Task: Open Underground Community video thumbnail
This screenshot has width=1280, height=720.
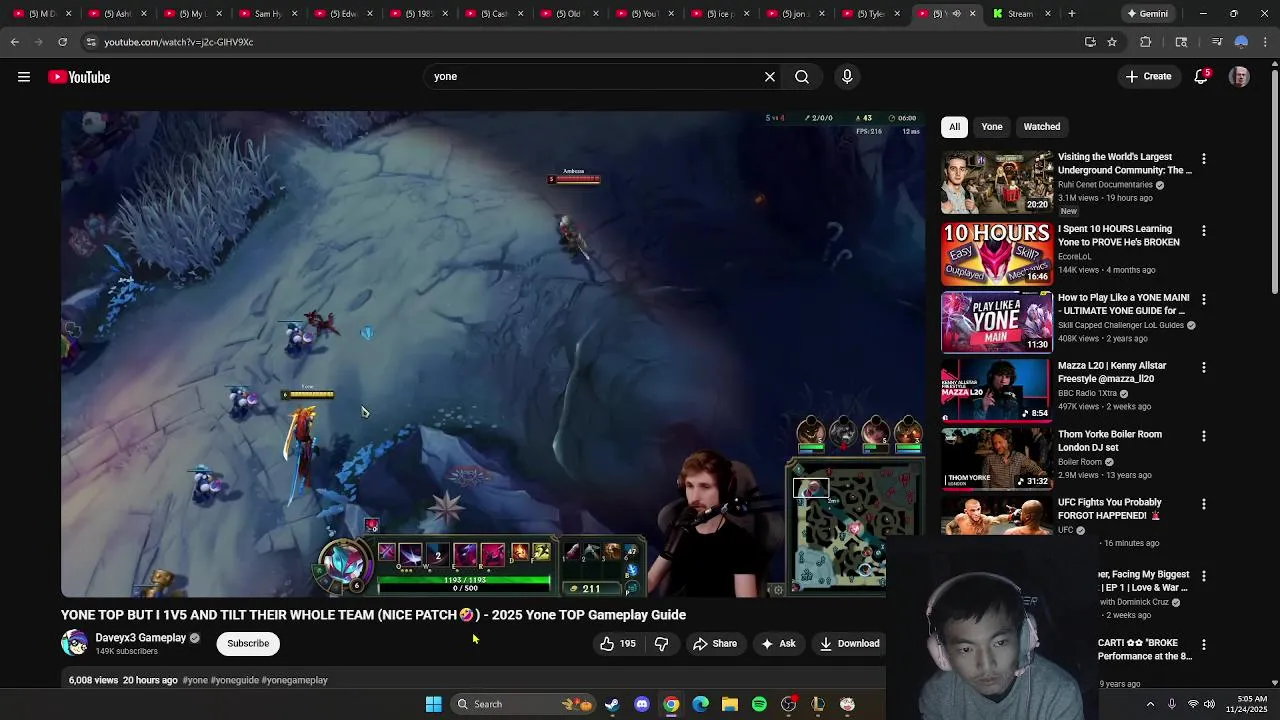Action: point(996,182)
